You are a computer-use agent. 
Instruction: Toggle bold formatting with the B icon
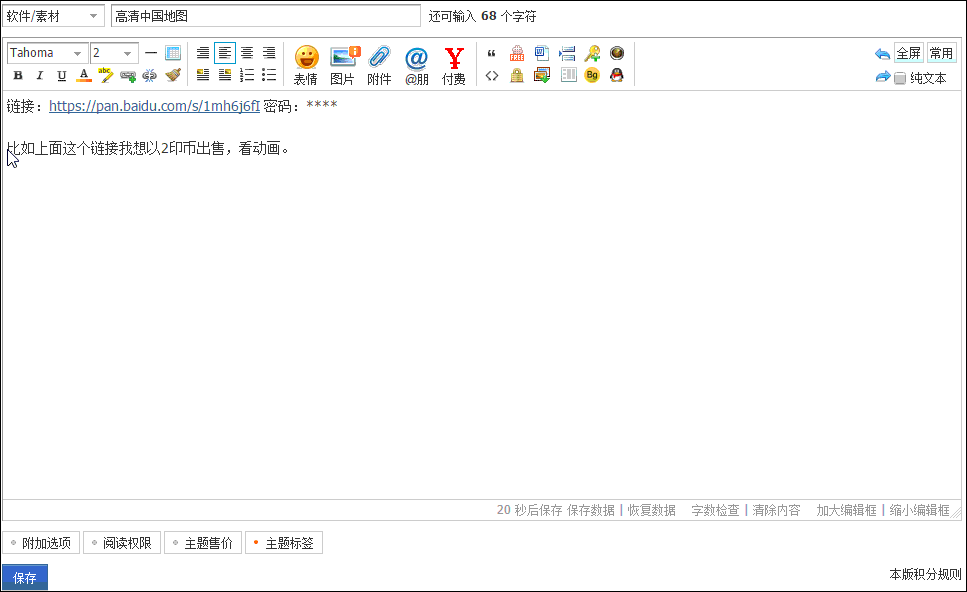click(18, 76)
